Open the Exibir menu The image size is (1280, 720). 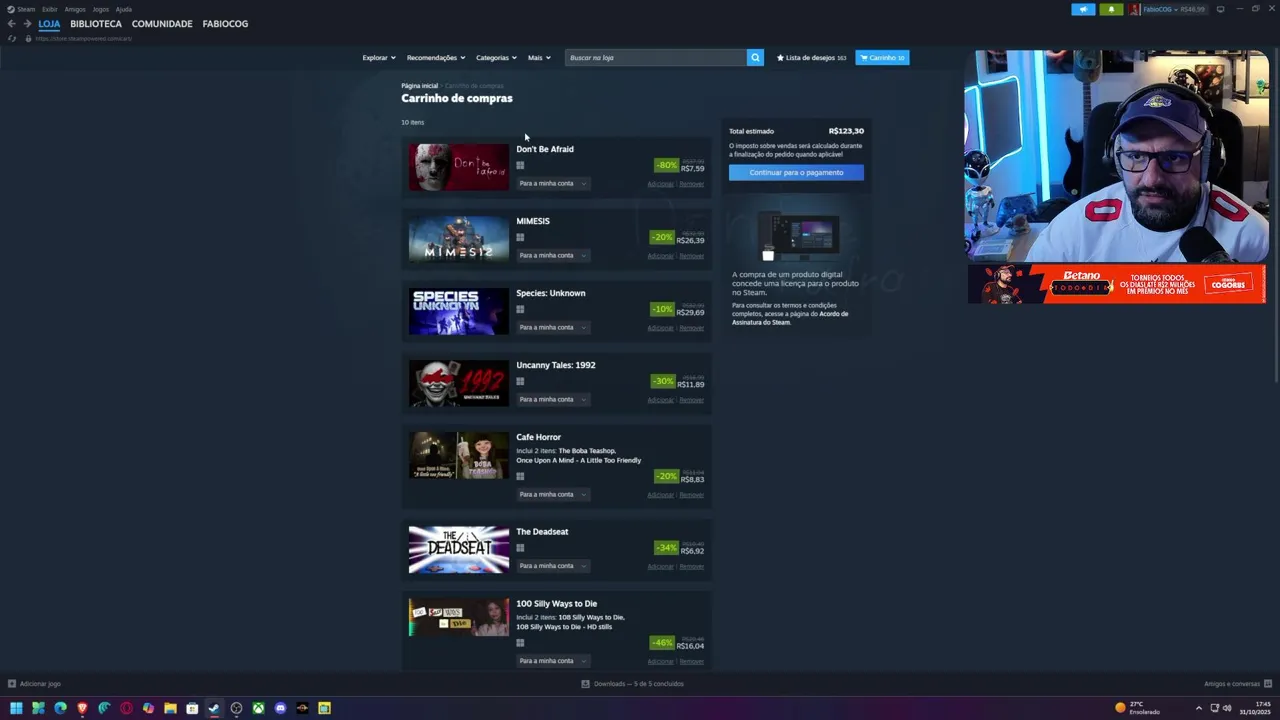50,9
